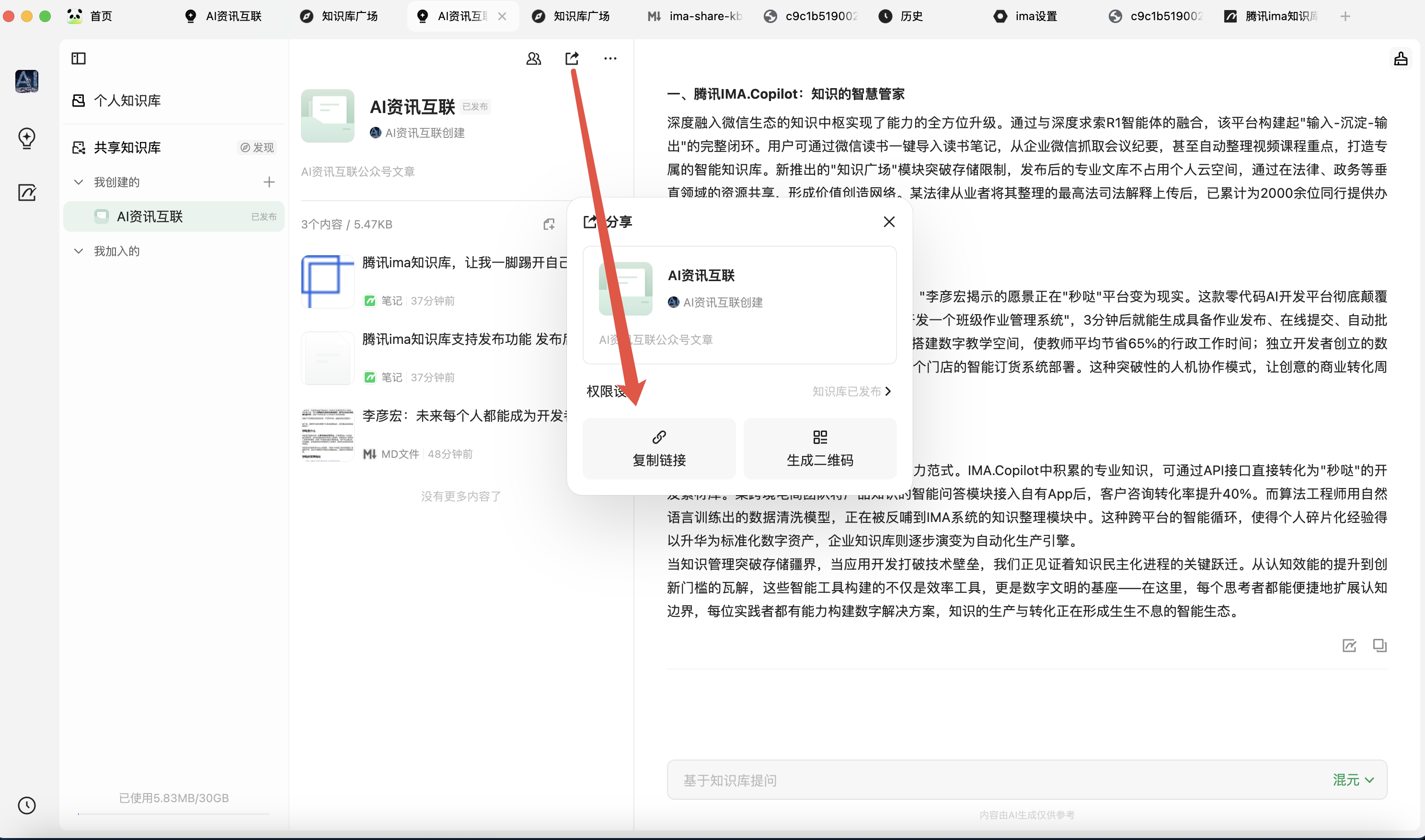
Task: Switch to first 知识库广场 tab
Action: (340, 16)
